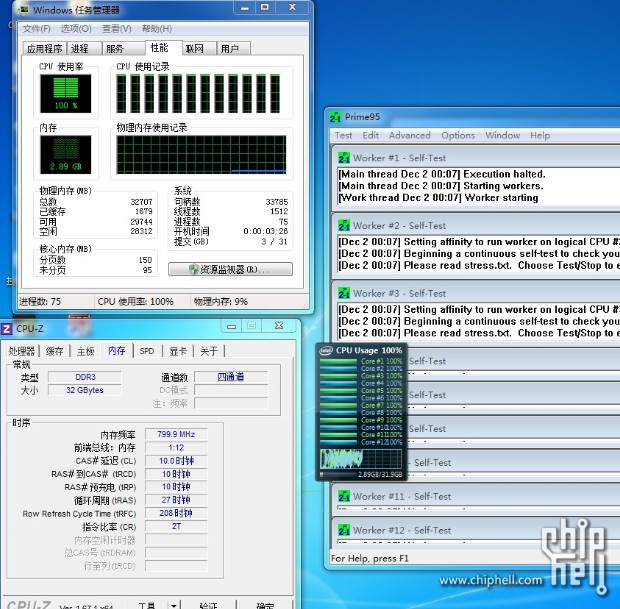Open Prime95 Test menu
The height and width of the screenshot is (609, 620).
[x=343, y=135]
